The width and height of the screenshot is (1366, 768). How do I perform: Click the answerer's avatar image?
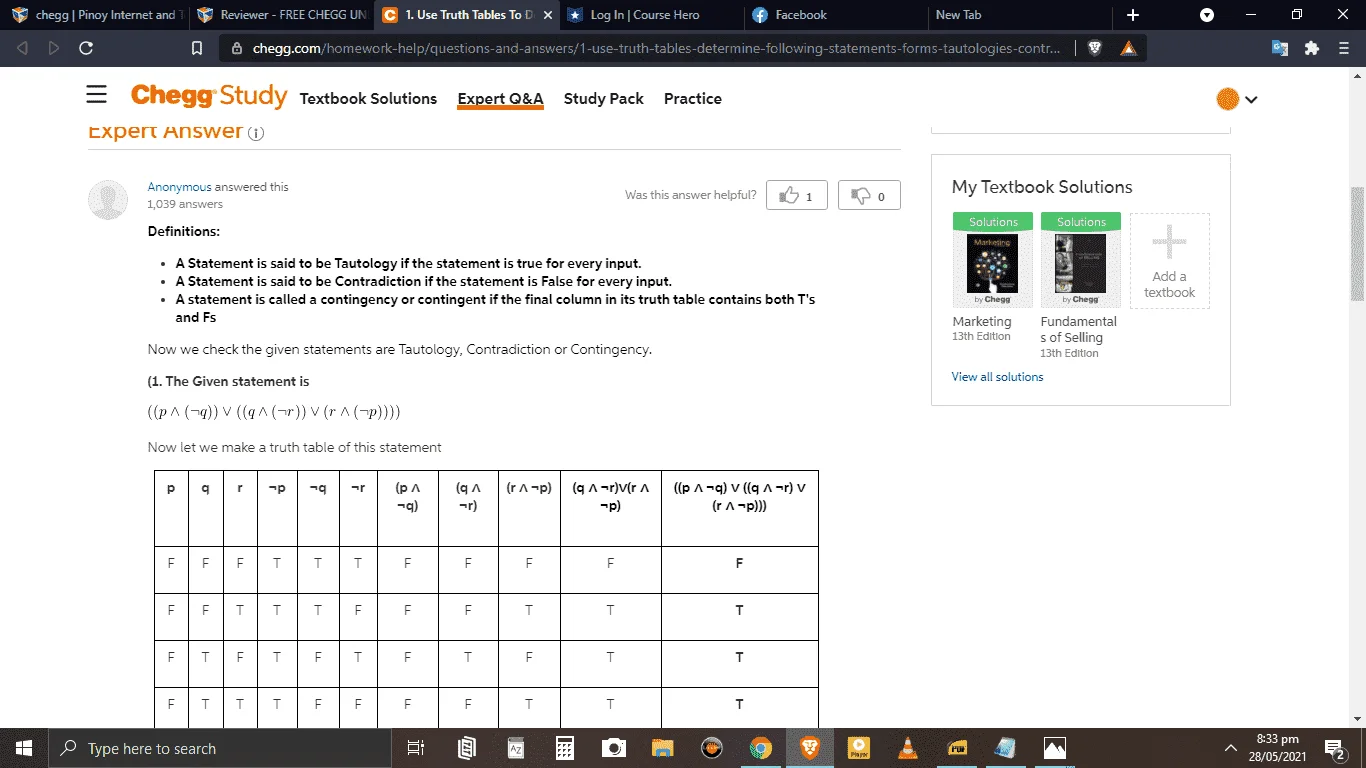tap(108, 200)
